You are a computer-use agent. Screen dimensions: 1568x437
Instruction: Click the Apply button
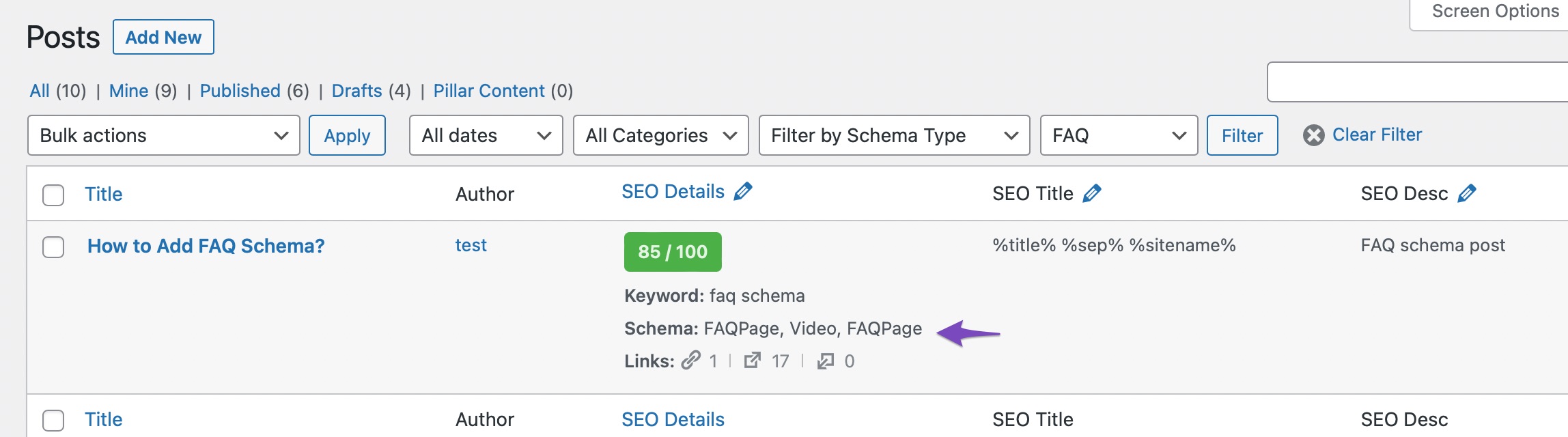tap(347, 135)
